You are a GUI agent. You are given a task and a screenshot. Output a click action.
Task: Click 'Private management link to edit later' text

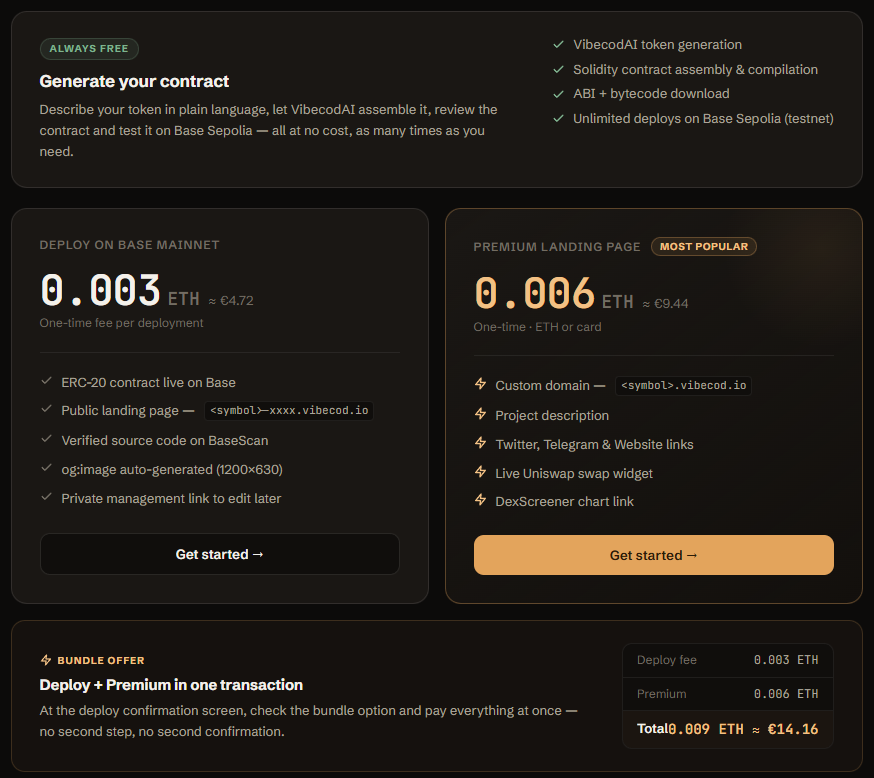click(171, 499)
